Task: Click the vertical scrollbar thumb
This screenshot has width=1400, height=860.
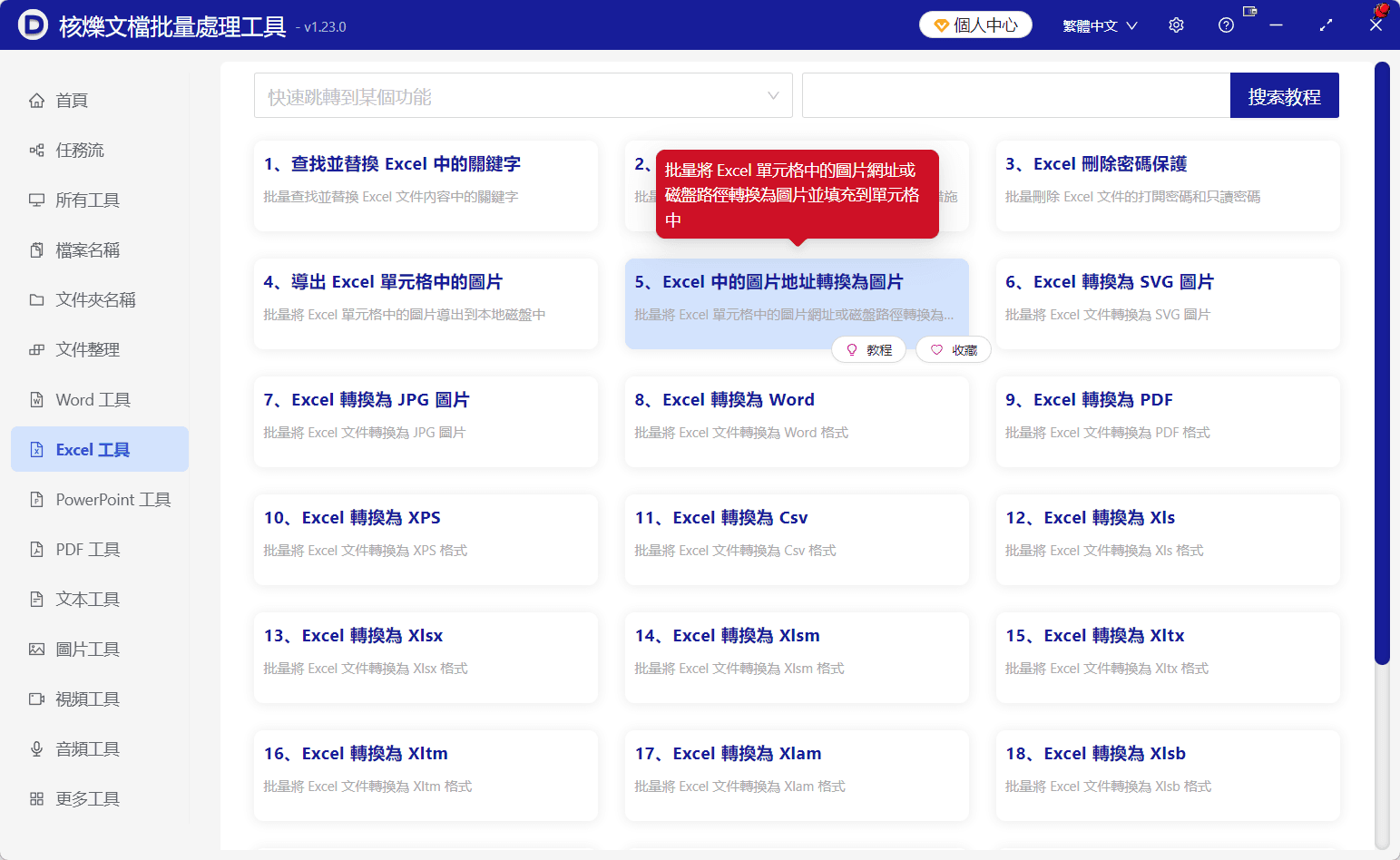Action: tap(1382, 363)
